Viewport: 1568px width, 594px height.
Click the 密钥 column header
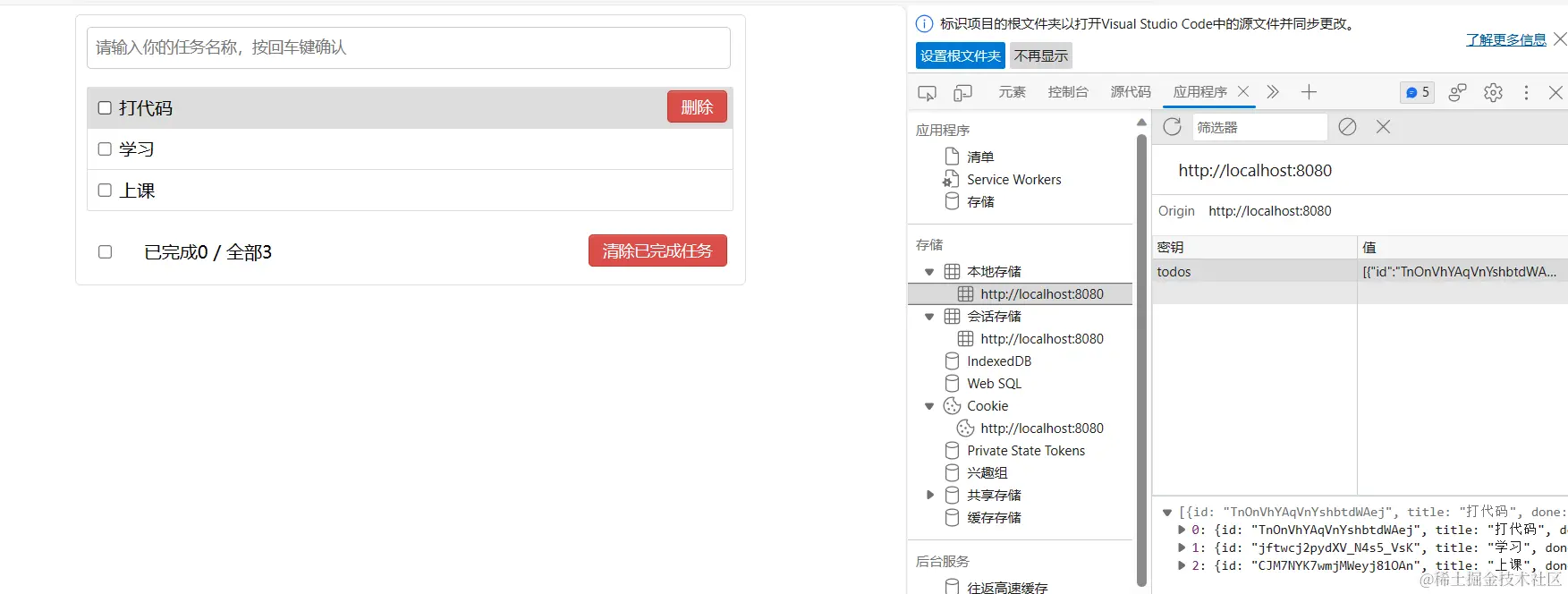pyautogui.click(x=1254, y=248)
